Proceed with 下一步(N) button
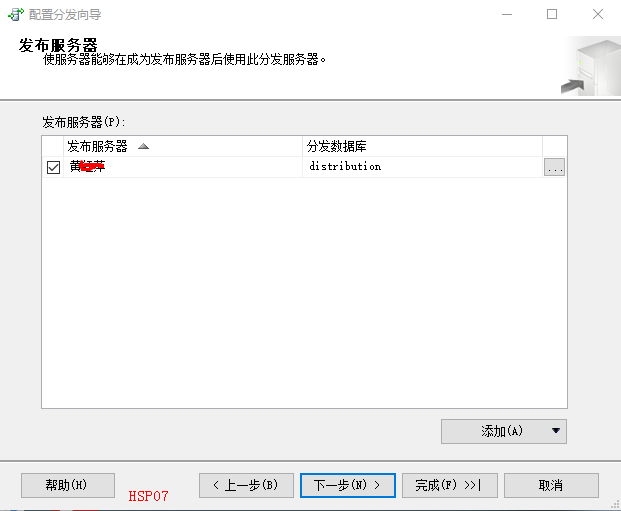 [348, 485]
